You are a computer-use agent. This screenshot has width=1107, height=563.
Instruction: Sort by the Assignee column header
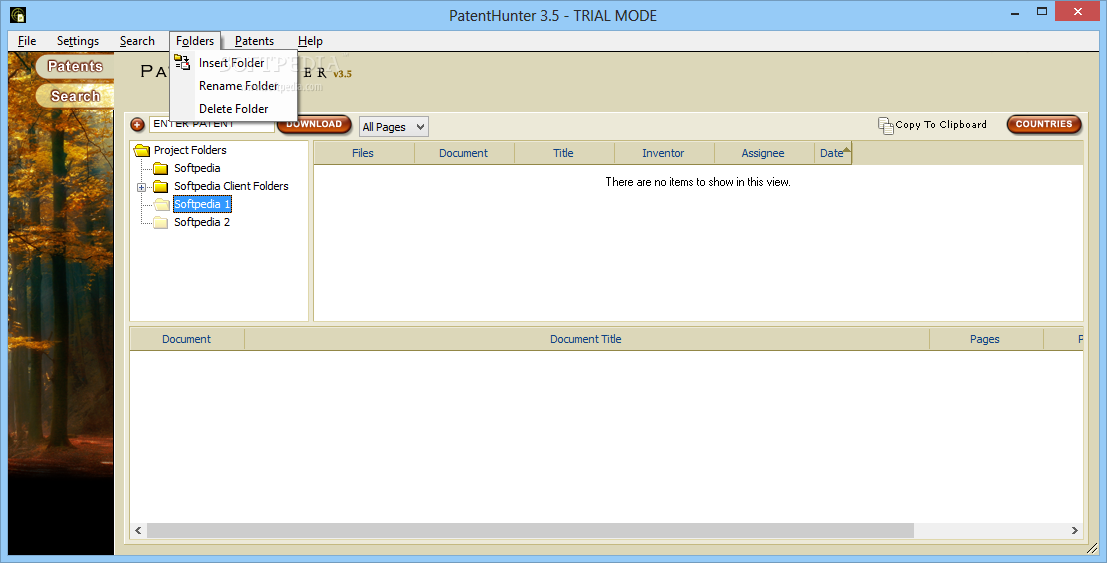pyautogui.click(x=762, y=153)
